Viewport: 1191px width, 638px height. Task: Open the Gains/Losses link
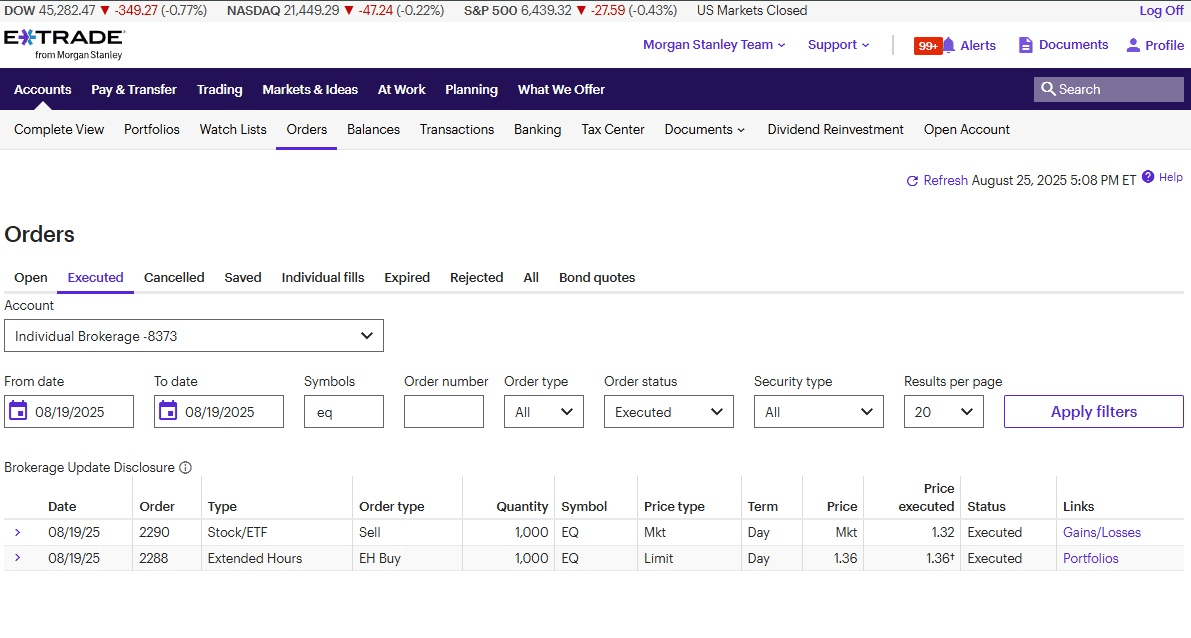point(1101,532)
